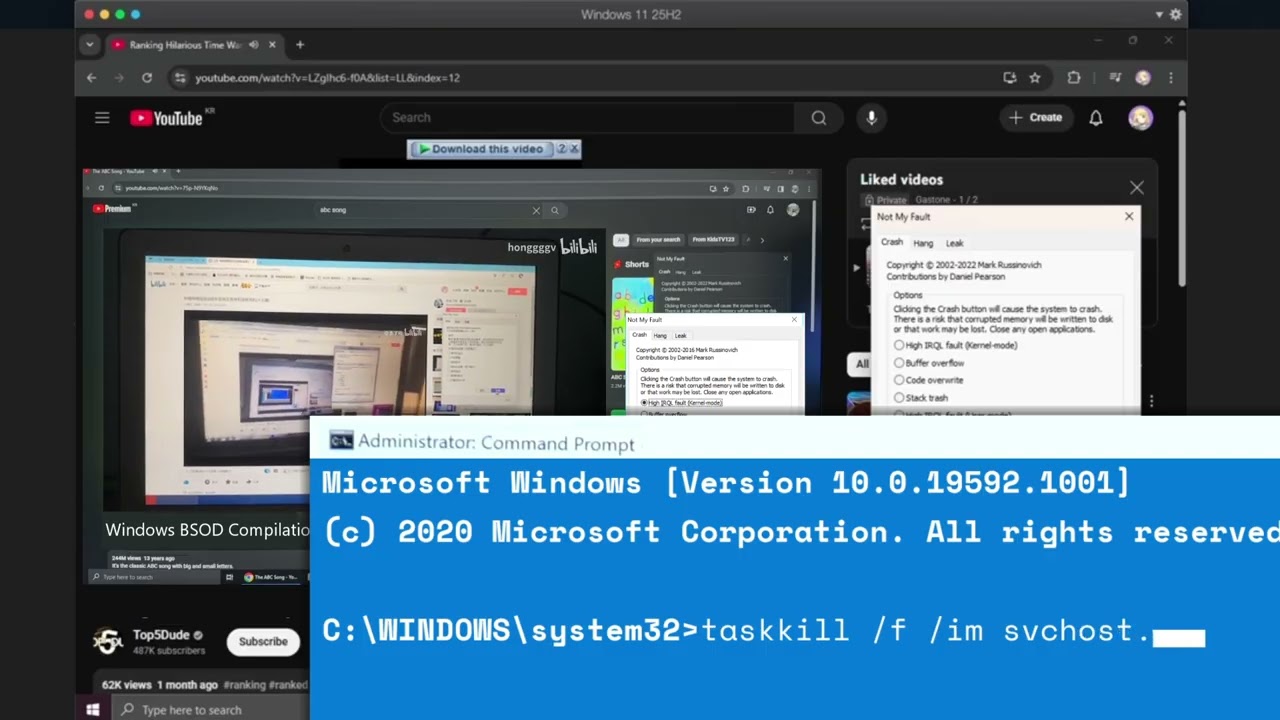The image size is (1280, 720).
Task: Mute the tab via speaker icon
Action: pos(254,45)
